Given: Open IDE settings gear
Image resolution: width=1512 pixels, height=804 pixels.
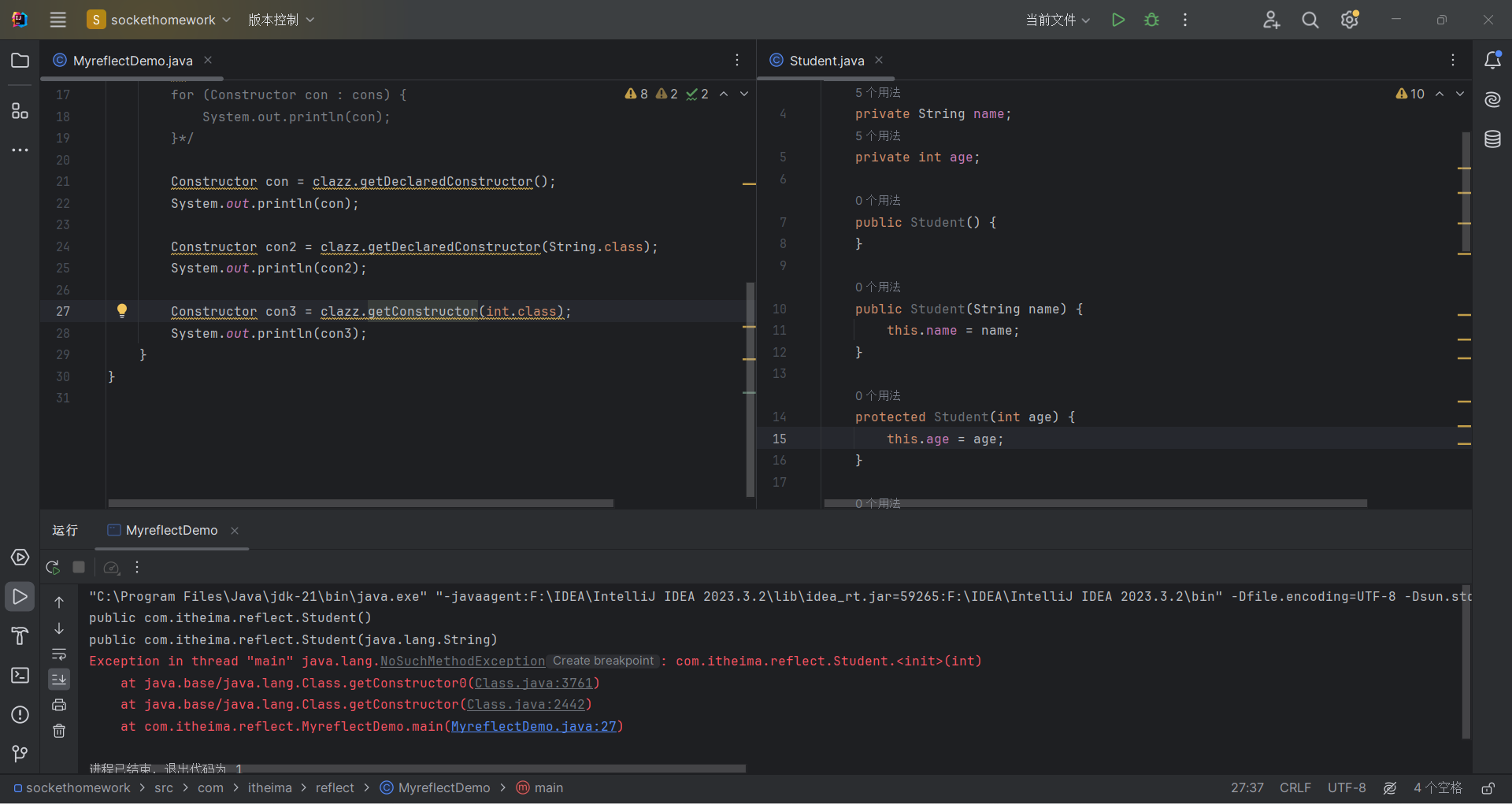Looking at the screenshot, I should click(x=1350, y=20).
